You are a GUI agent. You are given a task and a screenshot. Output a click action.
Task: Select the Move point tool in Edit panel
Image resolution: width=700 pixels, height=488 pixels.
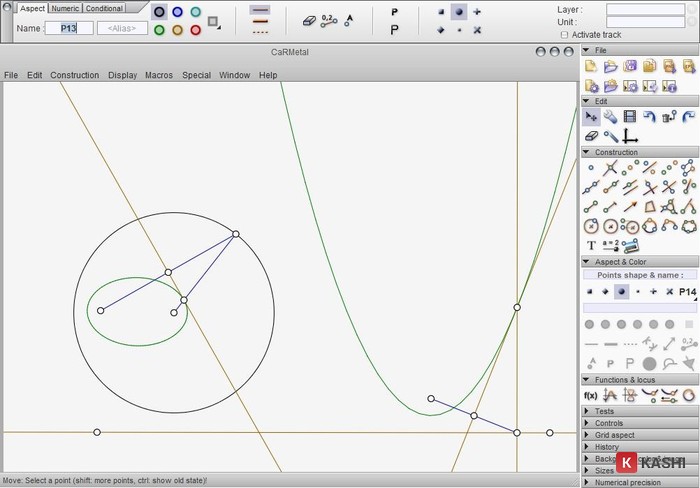point(591,117)
